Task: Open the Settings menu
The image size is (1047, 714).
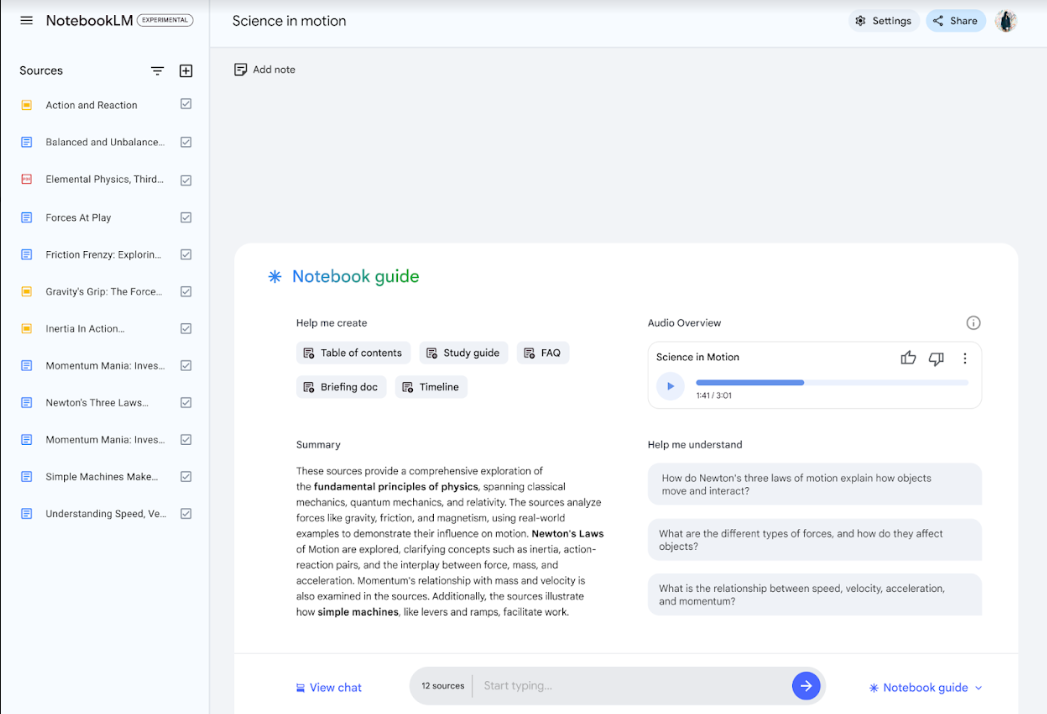Action: coord(883,20)
